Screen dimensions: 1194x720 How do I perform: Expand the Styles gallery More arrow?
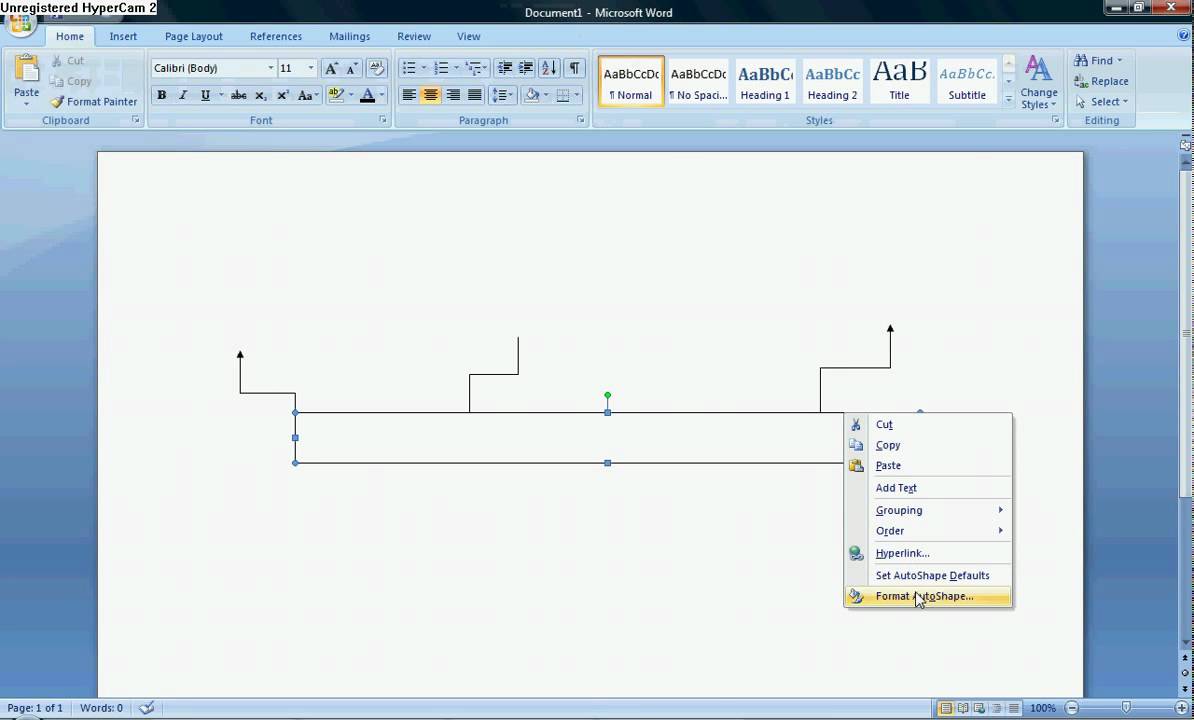pos(1008,99)
